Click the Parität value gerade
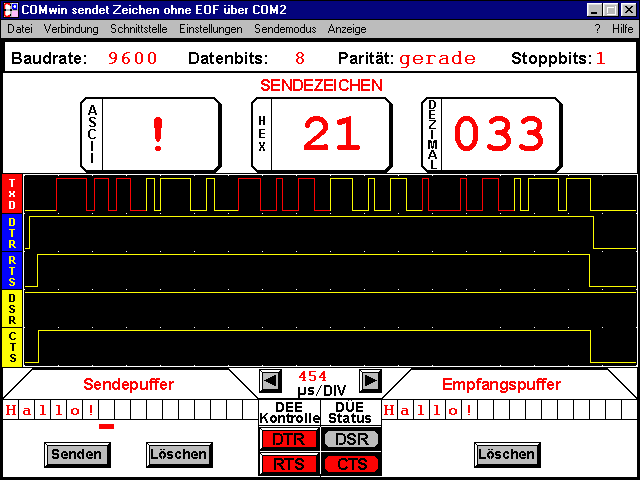 click(437, 58)
